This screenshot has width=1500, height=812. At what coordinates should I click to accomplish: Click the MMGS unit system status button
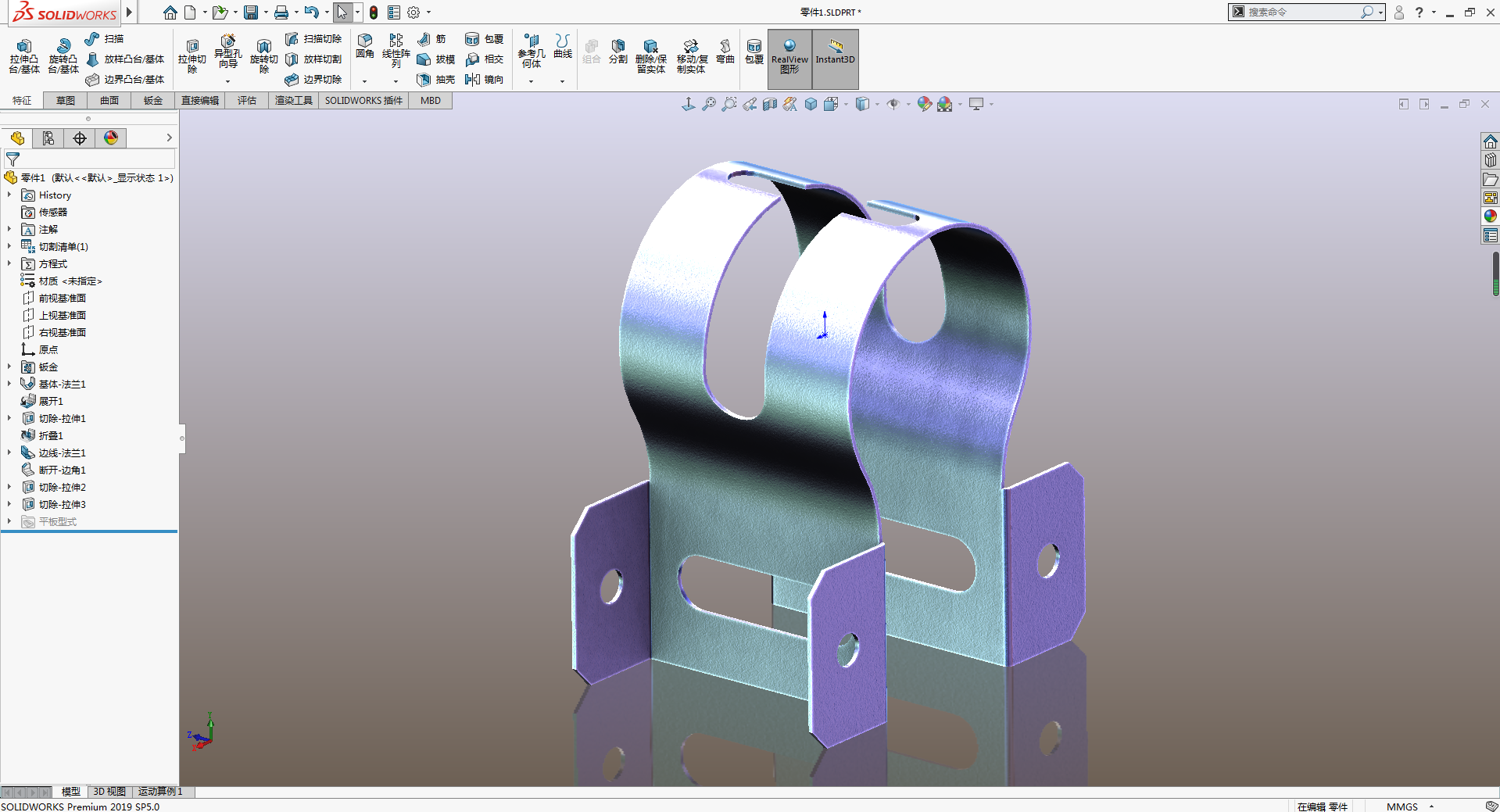(x=1402, y=807)
